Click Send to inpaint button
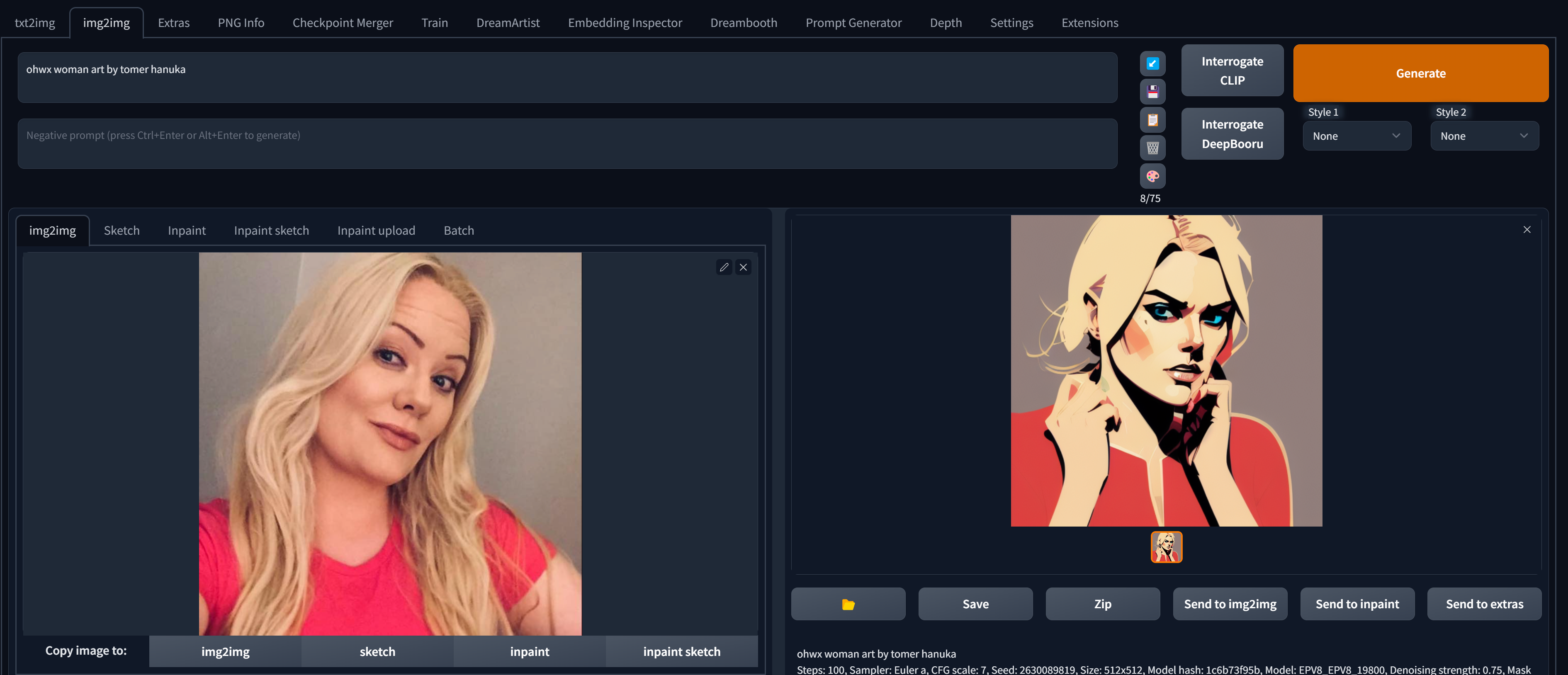This screenshot has height=675, width=1568. click(1357, 604)
